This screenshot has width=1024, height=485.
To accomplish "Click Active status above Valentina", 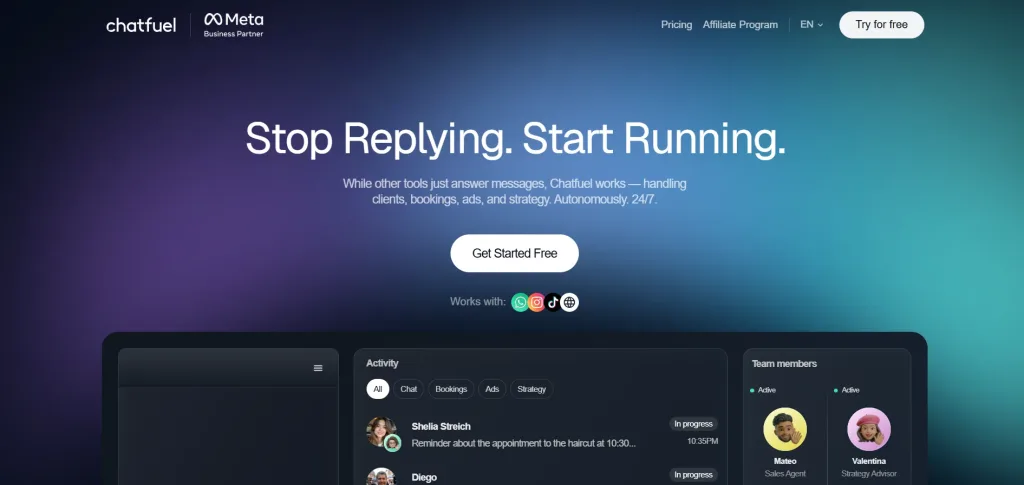I will coord(847,390).
